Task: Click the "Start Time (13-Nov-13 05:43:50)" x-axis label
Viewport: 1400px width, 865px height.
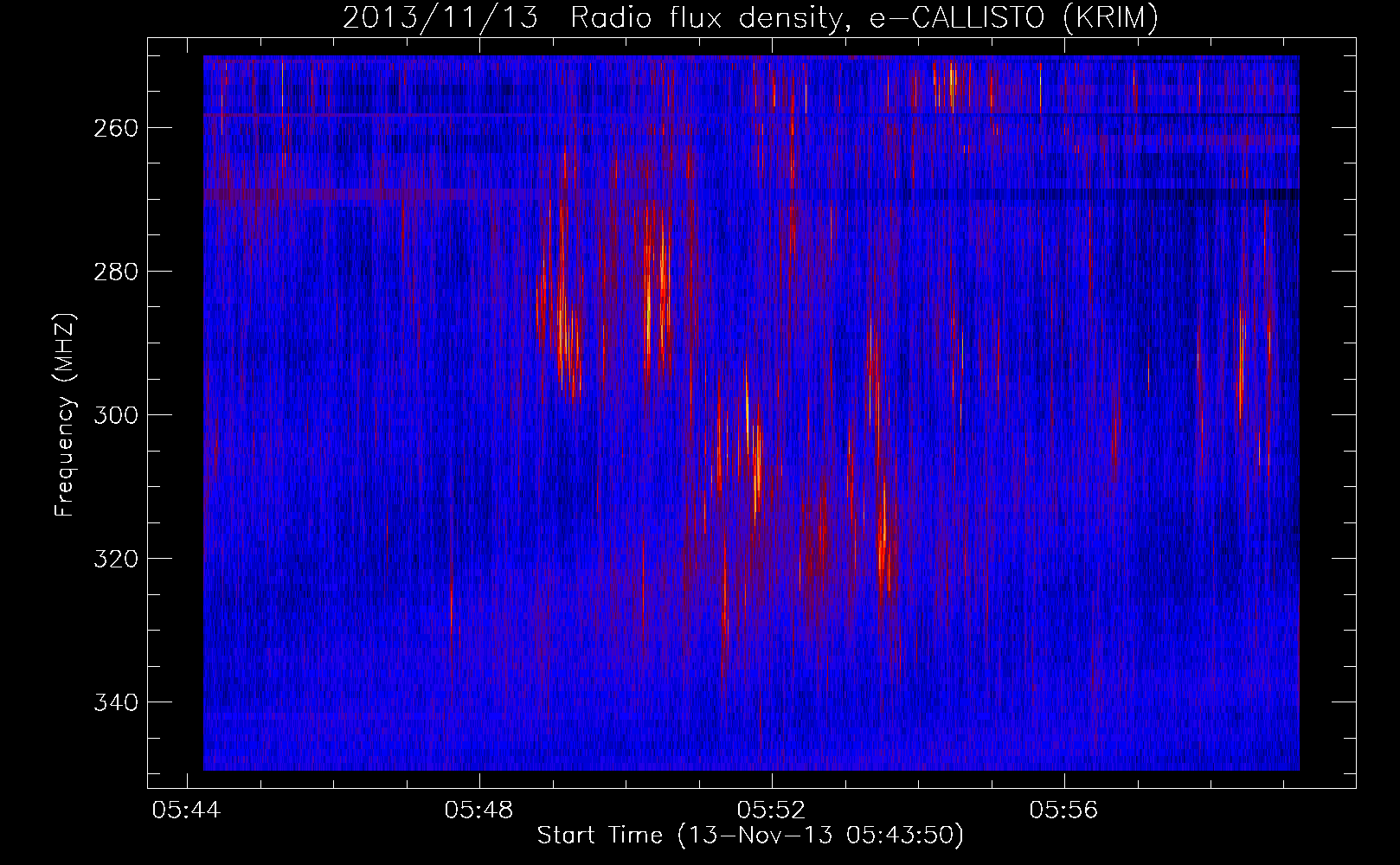Action: (750, 836)
